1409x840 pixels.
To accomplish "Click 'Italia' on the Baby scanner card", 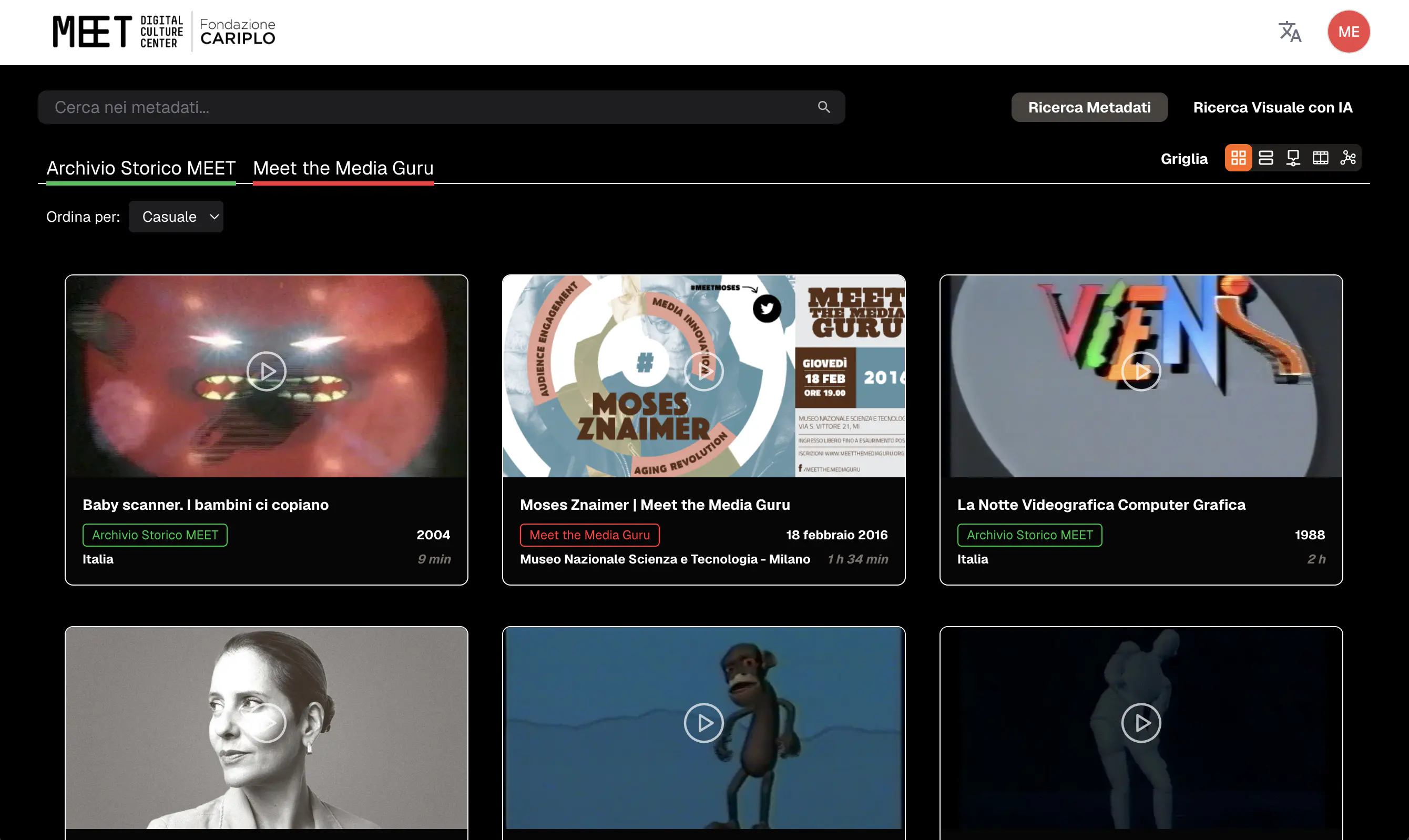I will tap(98, 559).
